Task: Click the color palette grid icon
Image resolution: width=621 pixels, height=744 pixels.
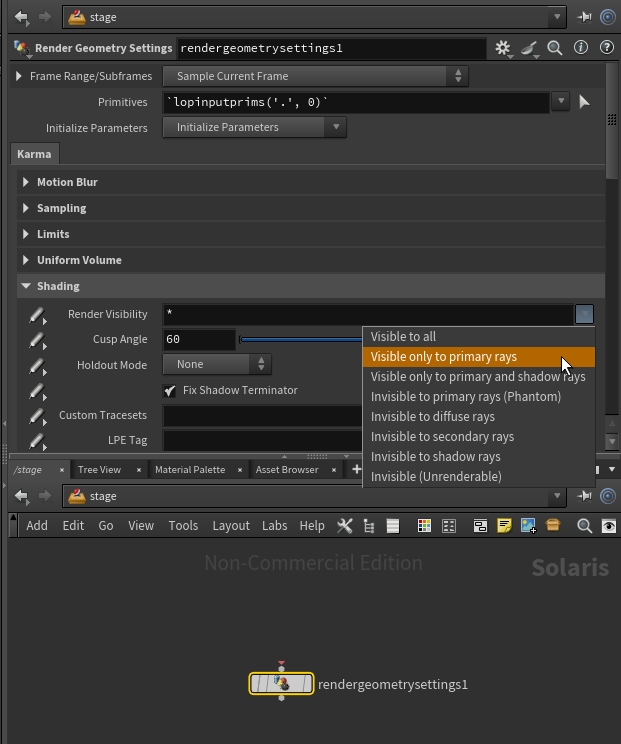Action: [424, 526]
